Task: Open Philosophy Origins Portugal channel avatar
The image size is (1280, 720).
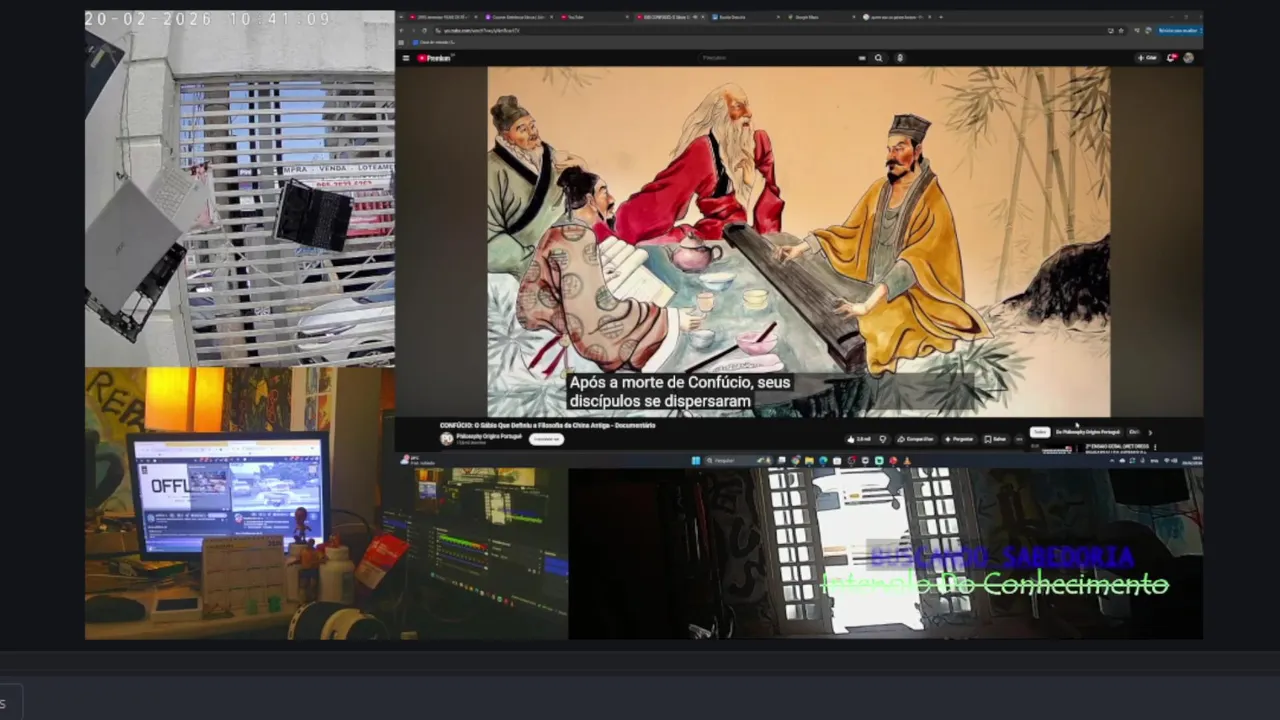Action: [x=446, y=439]
